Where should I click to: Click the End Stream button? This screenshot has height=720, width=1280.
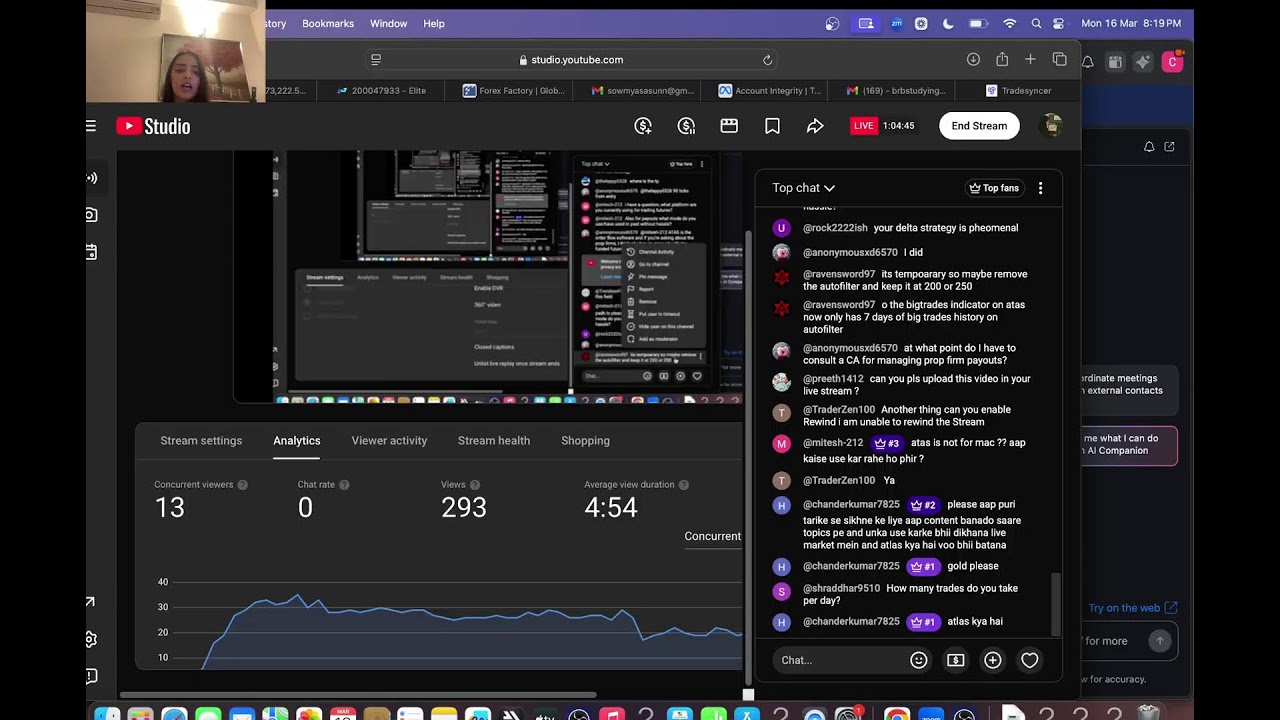coord(979,126)
